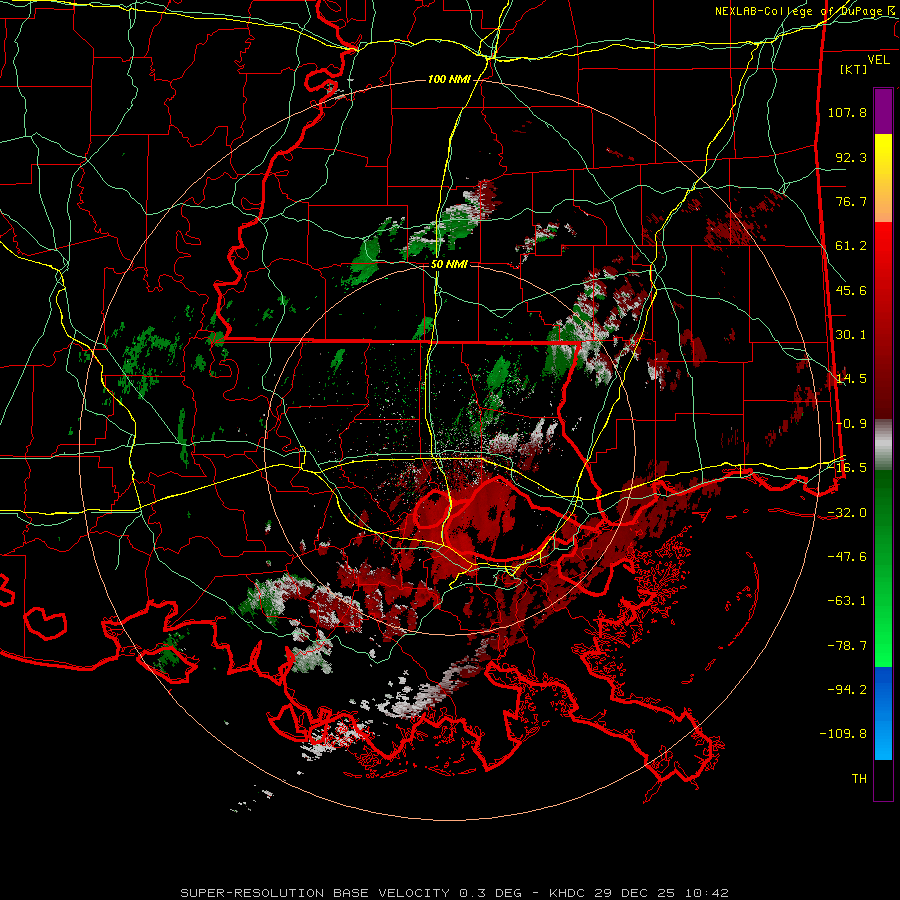
Task: Click the -0.9 value on velocity scale
Action: [x=851, y=424]
